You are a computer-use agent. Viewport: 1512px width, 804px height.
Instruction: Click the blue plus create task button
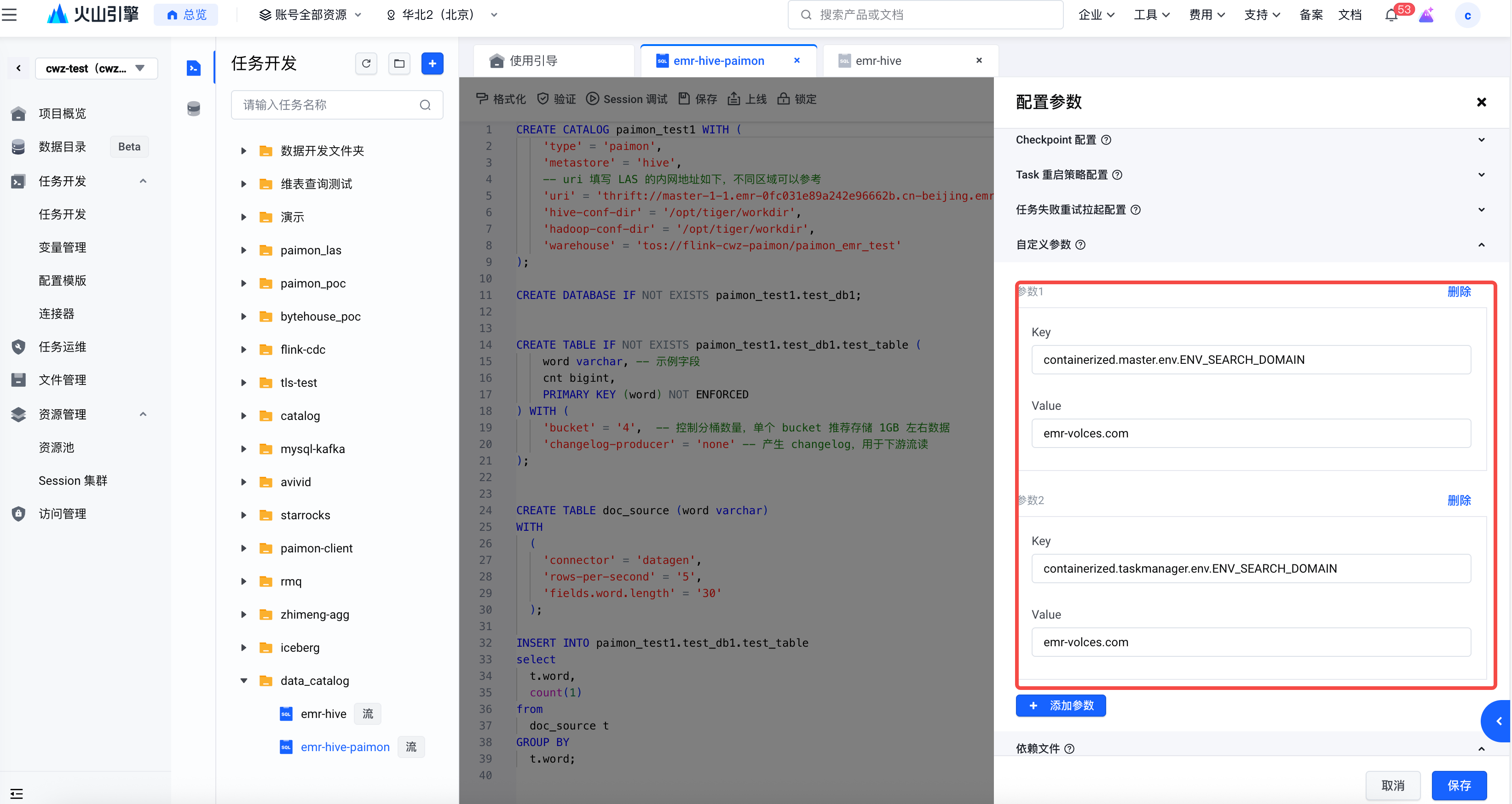pyautogui.click(x=432, y=63)
